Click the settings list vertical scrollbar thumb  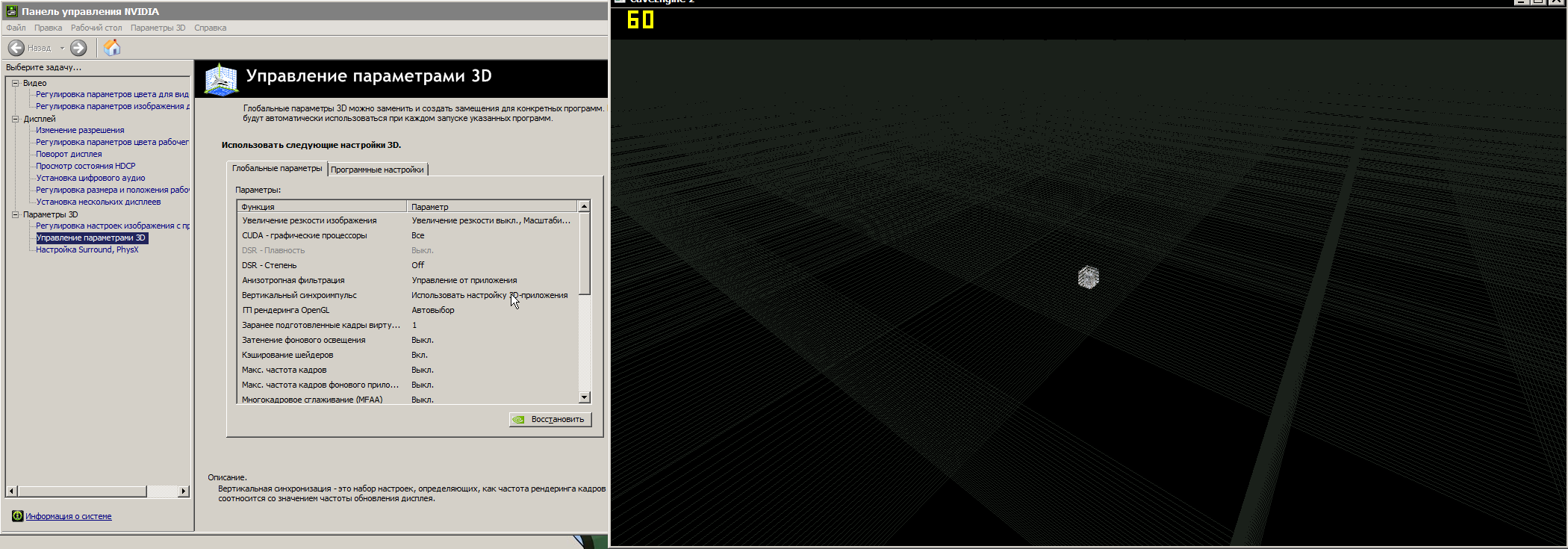[585, 253]
